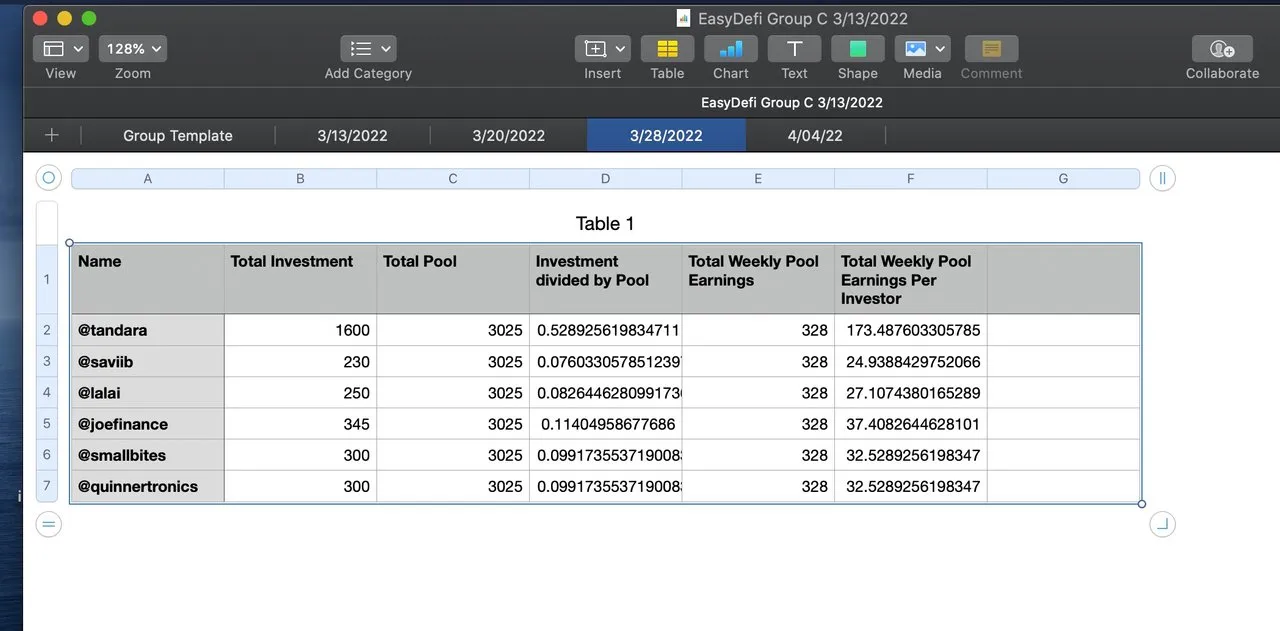This screenshot has width=1280, height=631.
Task: Select the @quinnertronics cell
Action: [148, 486]
